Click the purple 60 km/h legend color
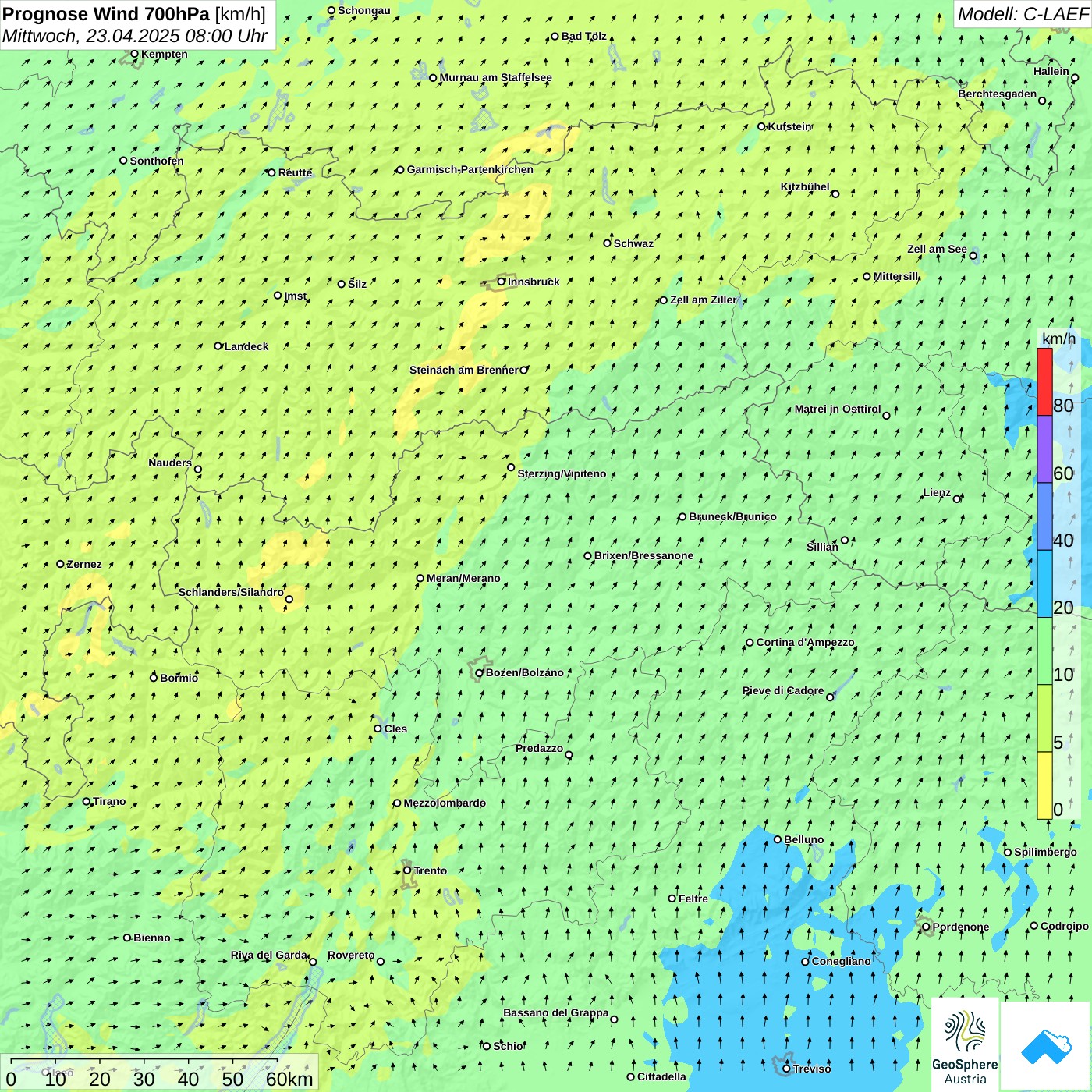Screen dimensions: 1092x1092 click(x=1044, y=449)
